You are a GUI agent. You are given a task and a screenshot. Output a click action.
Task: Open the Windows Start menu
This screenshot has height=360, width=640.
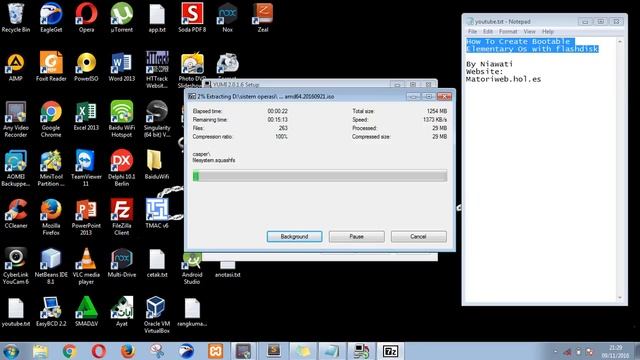[11, 351]
